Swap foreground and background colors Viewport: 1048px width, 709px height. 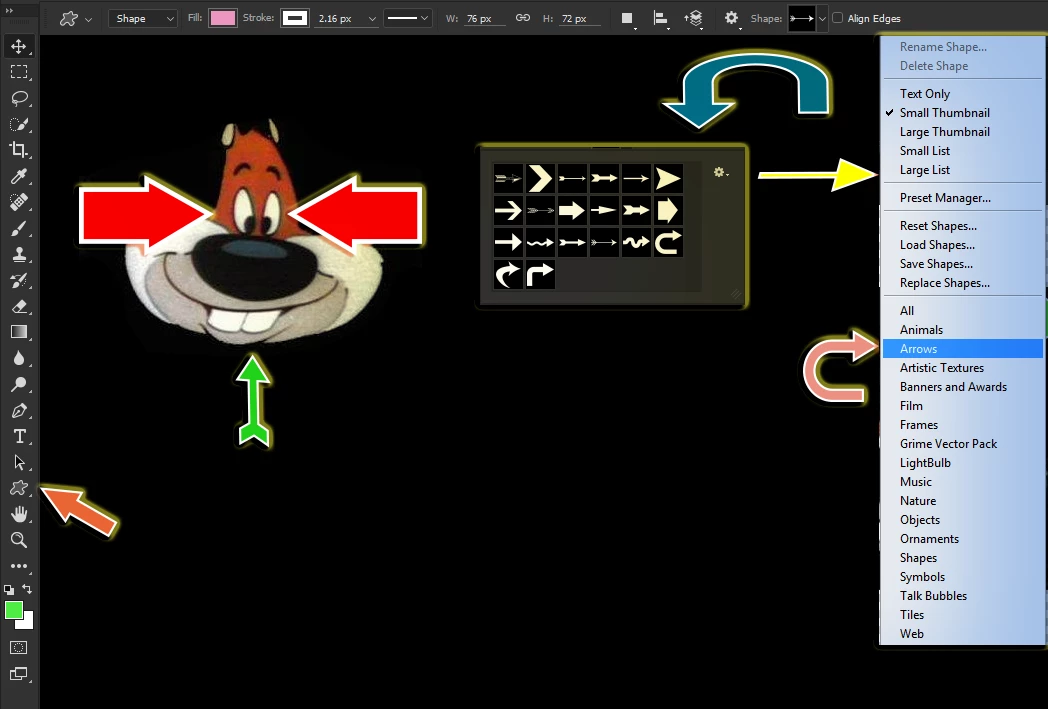tap(27, 589)
